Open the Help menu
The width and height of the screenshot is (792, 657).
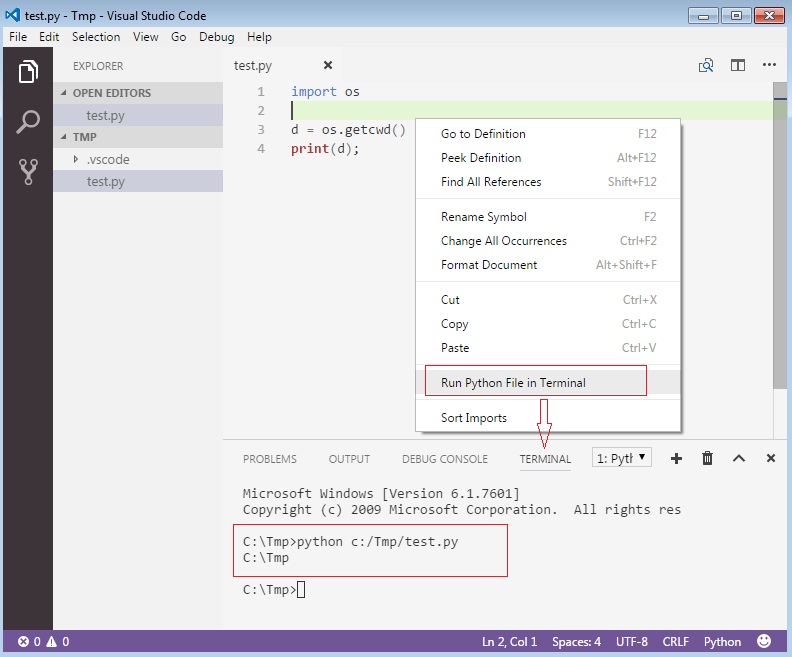pyautogui.click(x=259, y=37)
